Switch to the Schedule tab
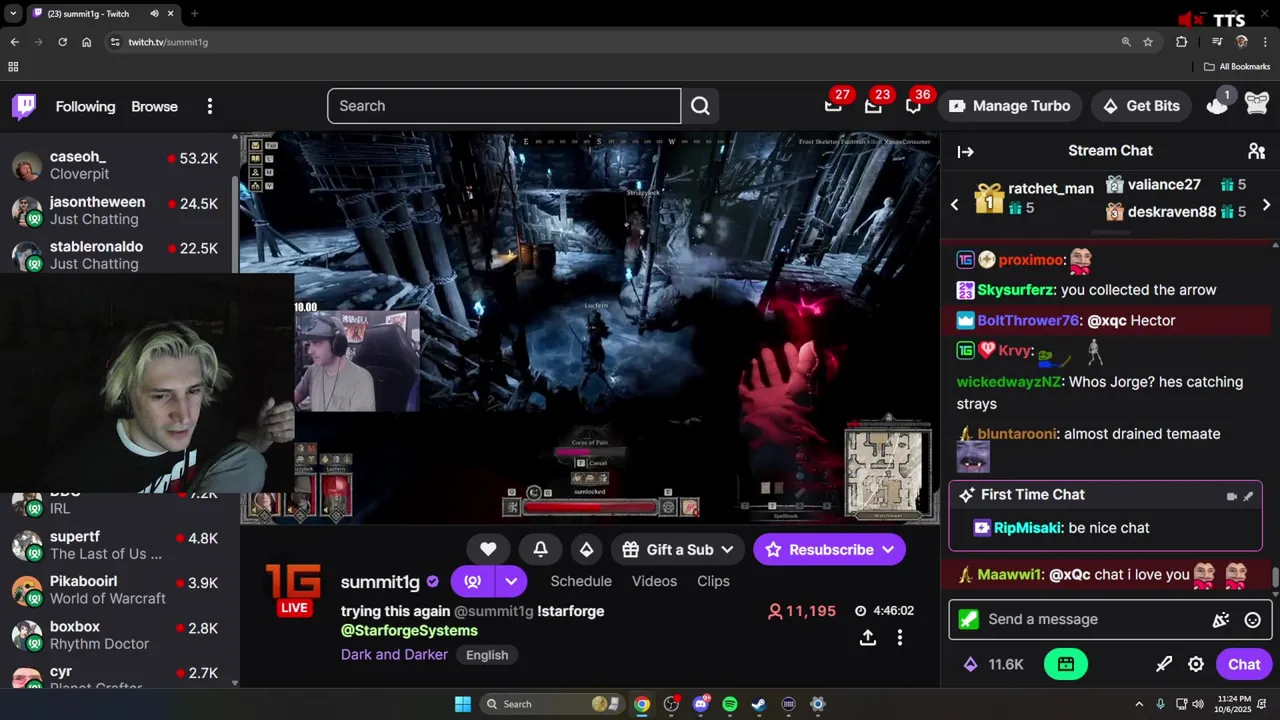The image size is (1280, 720). tap(581, 581)
